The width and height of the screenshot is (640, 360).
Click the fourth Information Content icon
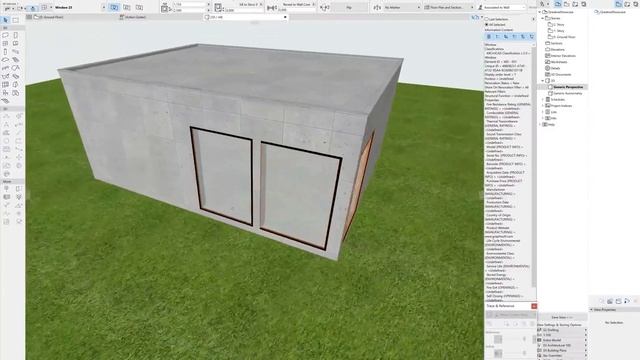pos(514,37)
